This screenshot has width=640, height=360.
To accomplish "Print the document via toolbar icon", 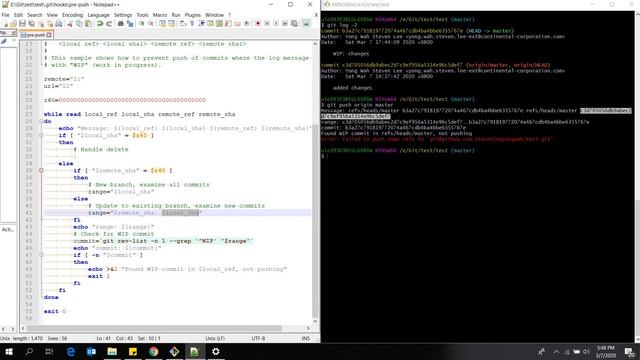I will click(x=59, y=24).
